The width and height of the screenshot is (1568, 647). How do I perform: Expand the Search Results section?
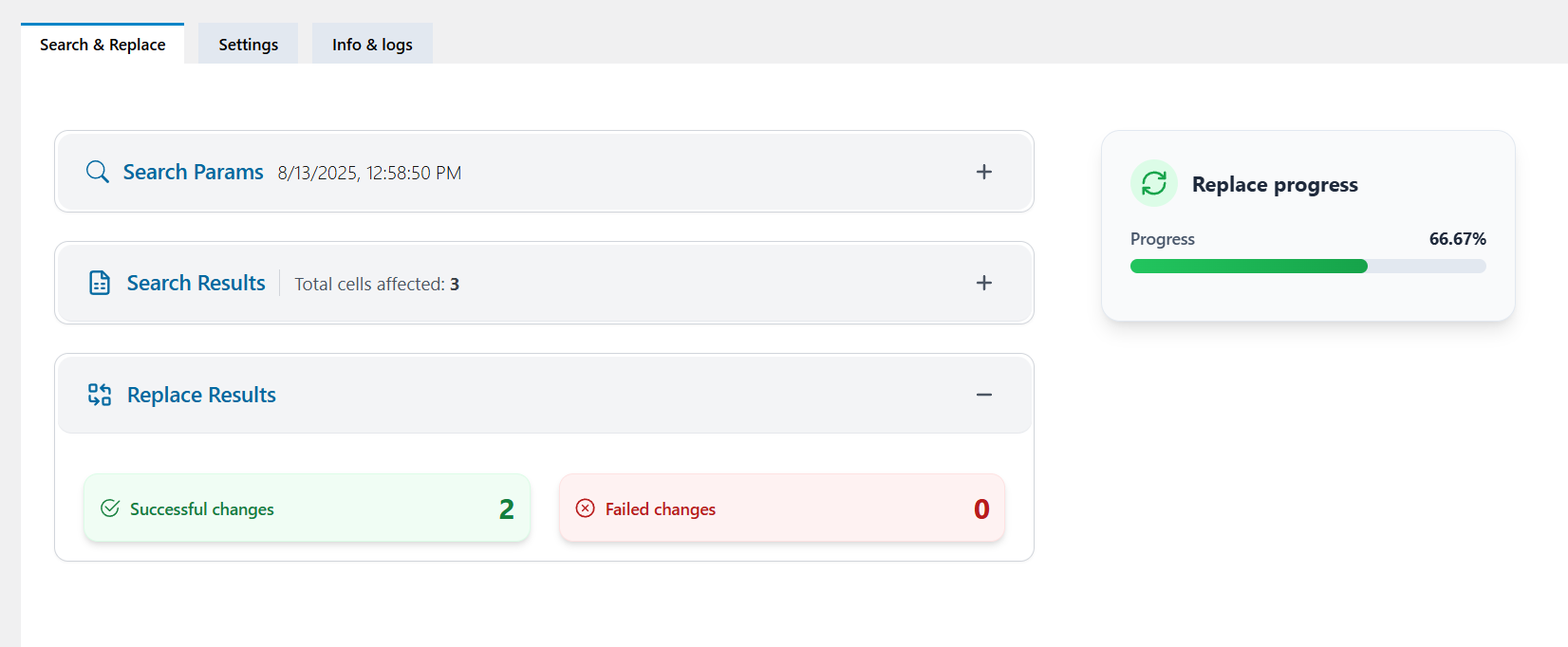[984, 283]
